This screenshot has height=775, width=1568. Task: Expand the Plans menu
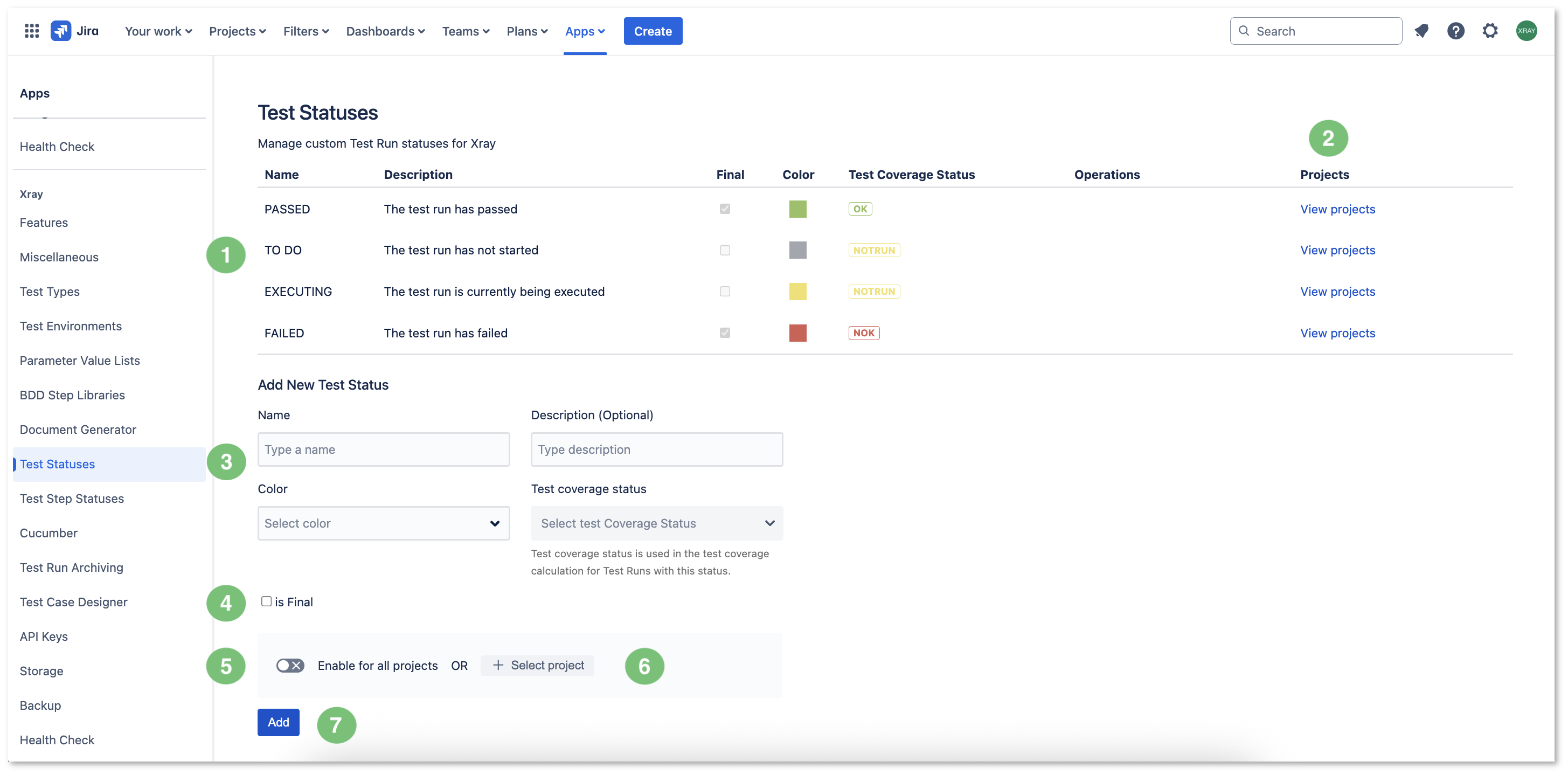(527, 31)
